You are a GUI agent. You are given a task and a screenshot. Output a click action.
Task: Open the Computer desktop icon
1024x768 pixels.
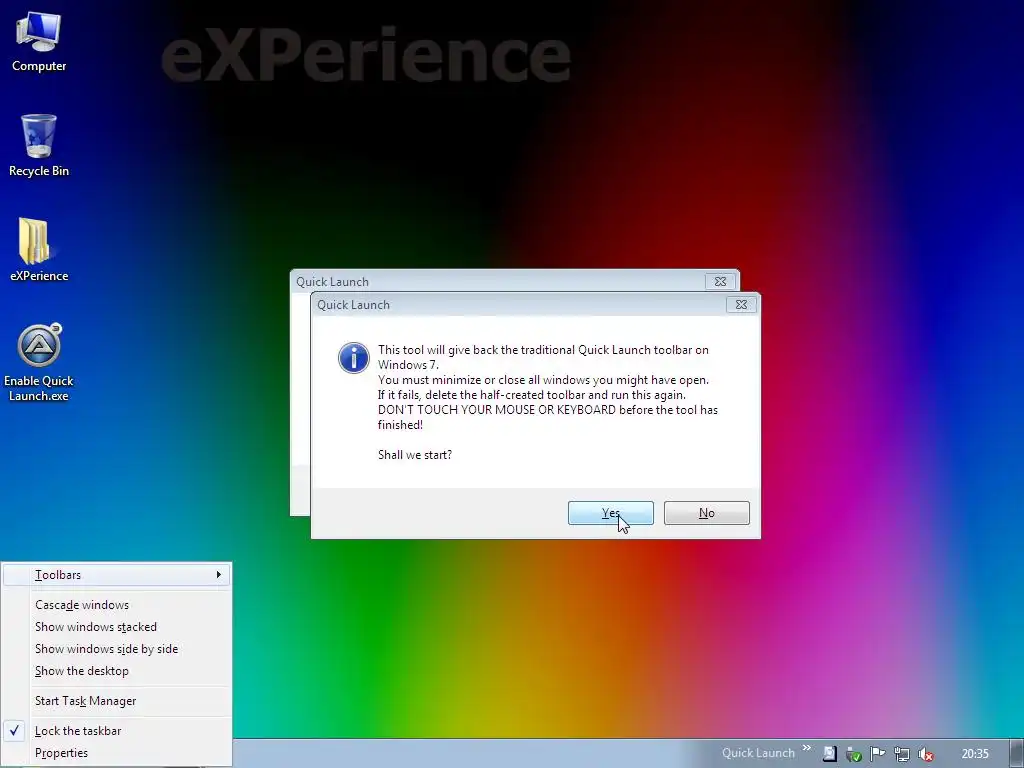(x=39, y=42)
